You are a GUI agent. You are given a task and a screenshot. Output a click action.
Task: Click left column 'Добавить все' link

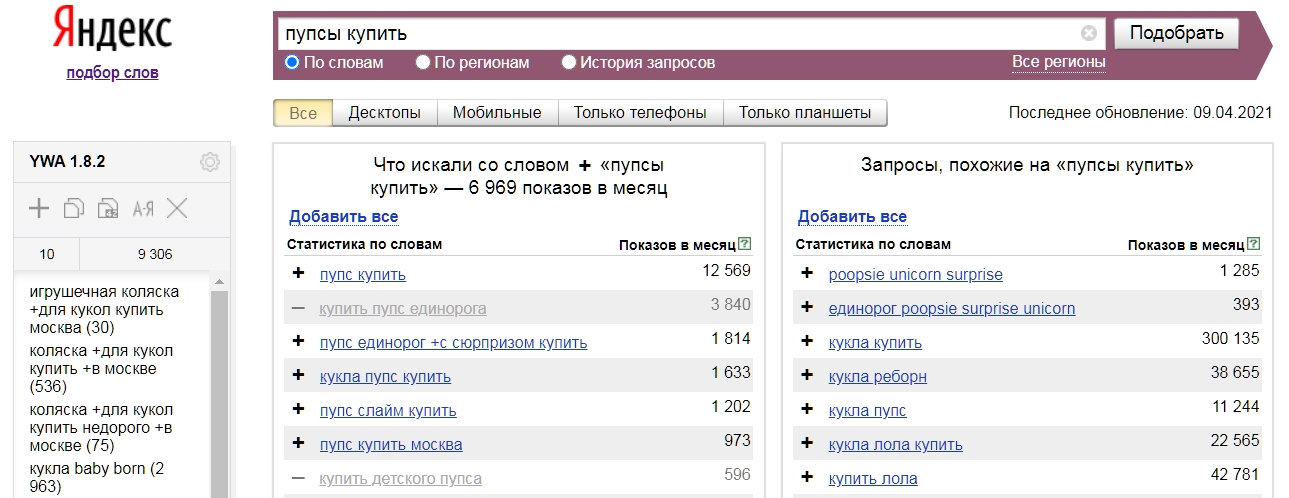point(344,216)
